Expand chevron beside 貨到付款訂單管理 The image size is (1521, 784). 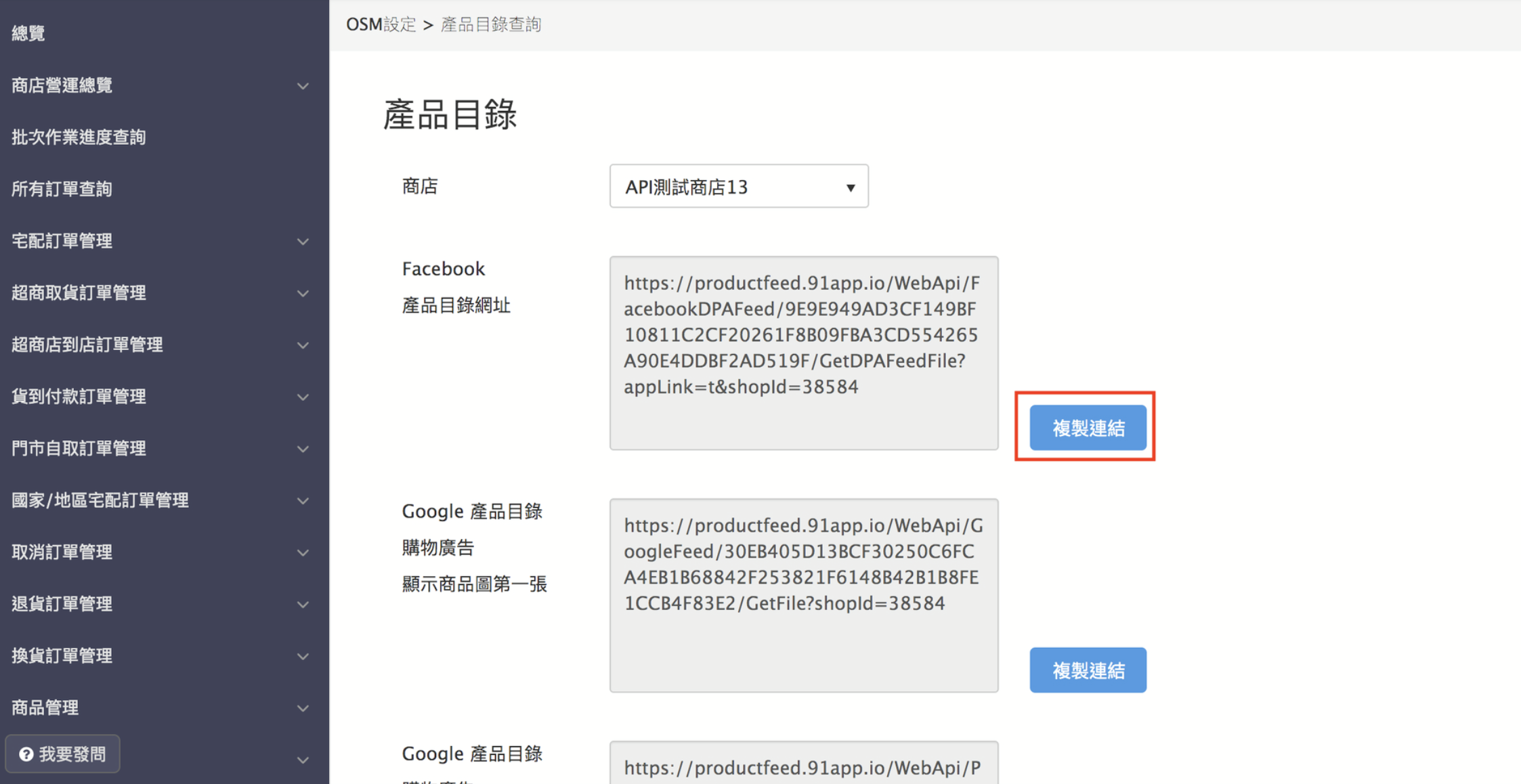pos(303,397)
